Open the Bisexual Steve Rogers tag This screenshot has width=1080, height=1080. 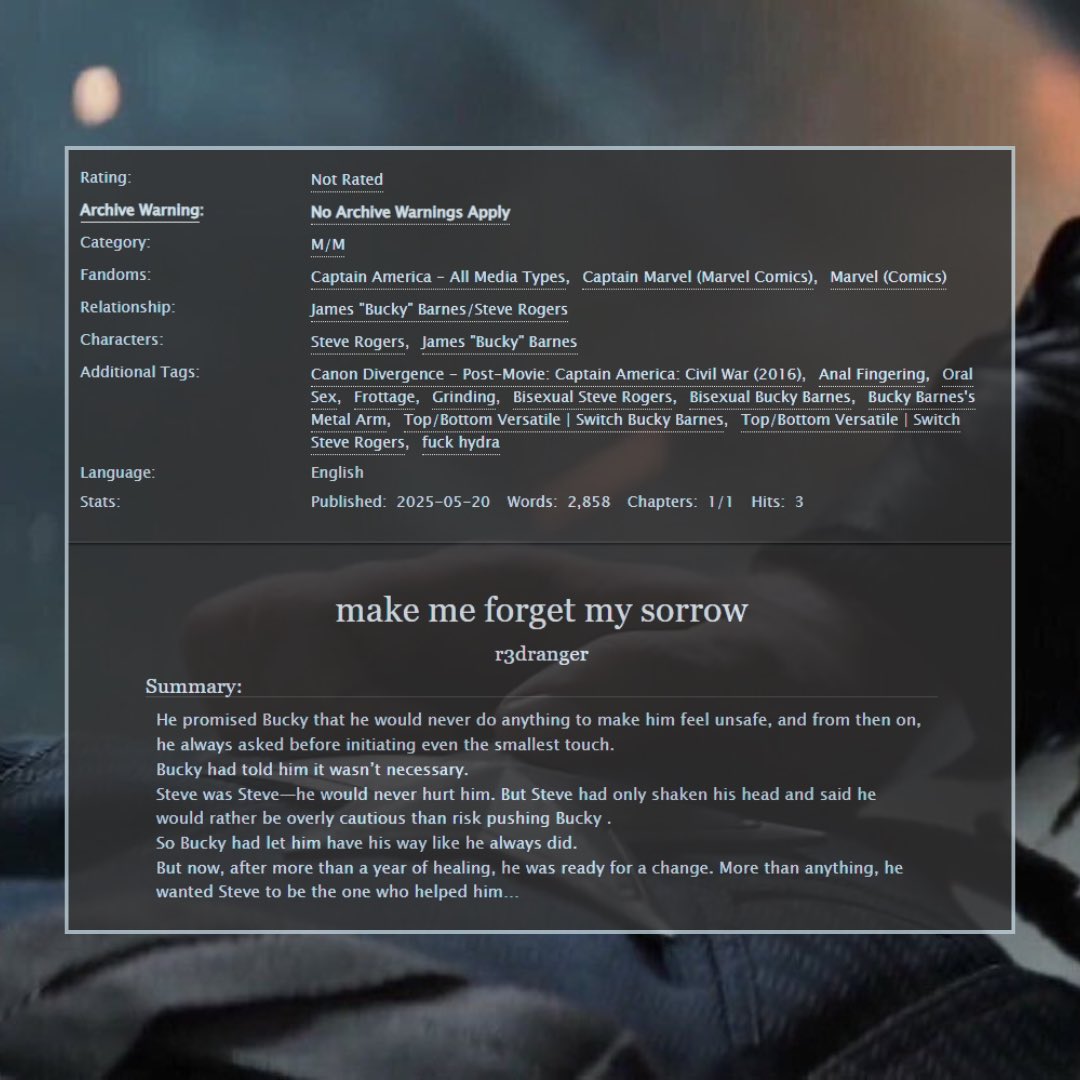593,397
